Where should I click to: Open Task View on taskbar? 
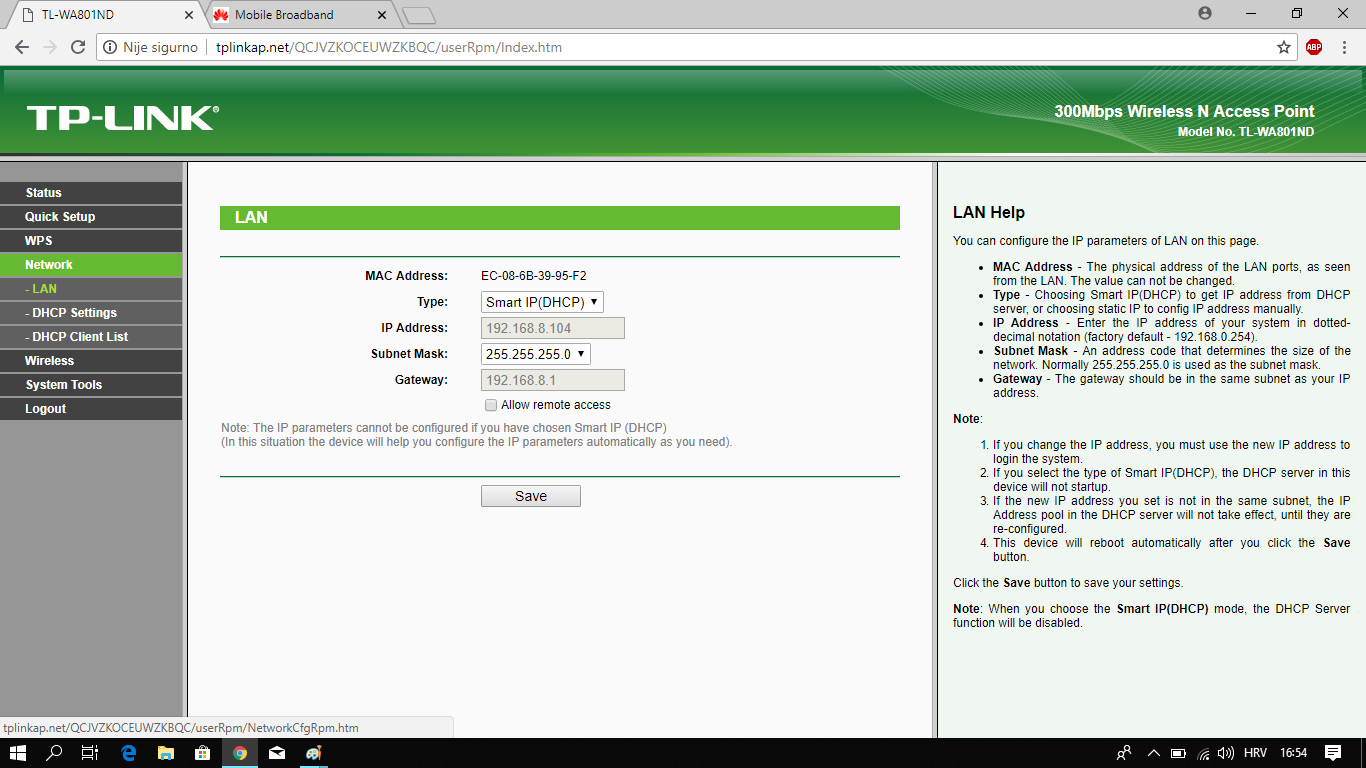[90, 753]
